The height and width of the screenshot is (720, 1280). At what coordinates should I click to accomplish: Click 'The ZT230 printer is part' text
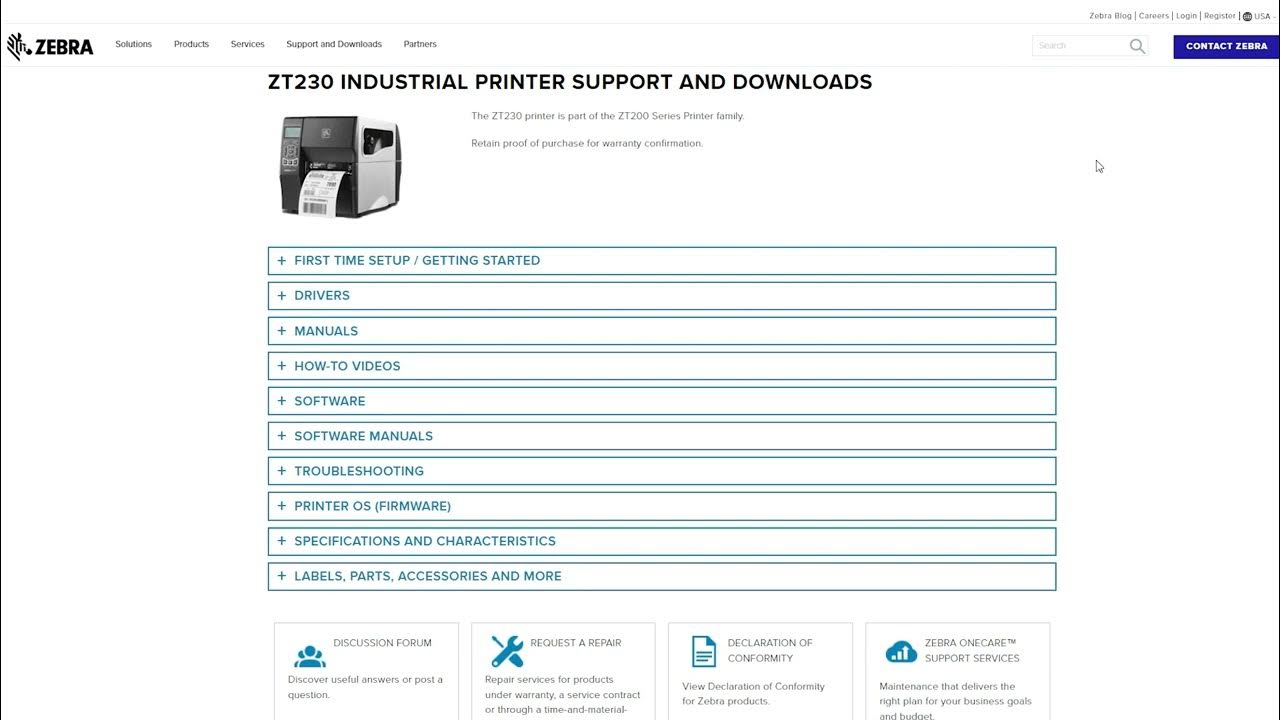coord(608,116)
